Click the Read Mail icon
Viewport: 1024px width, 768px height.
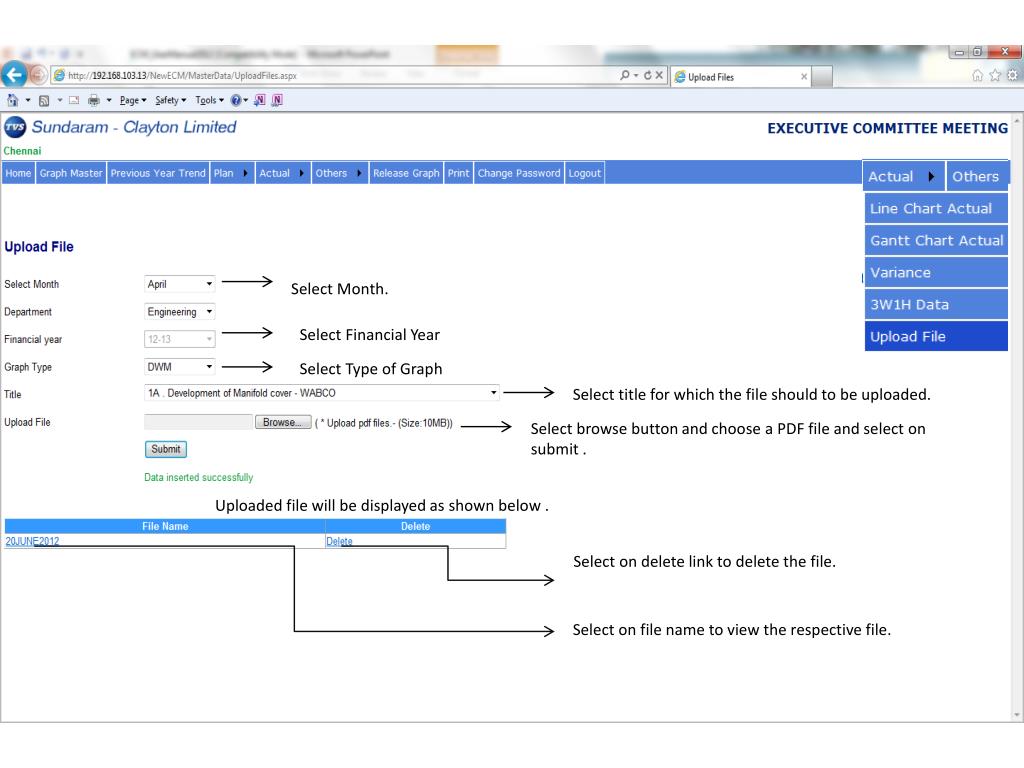point(74,100)
